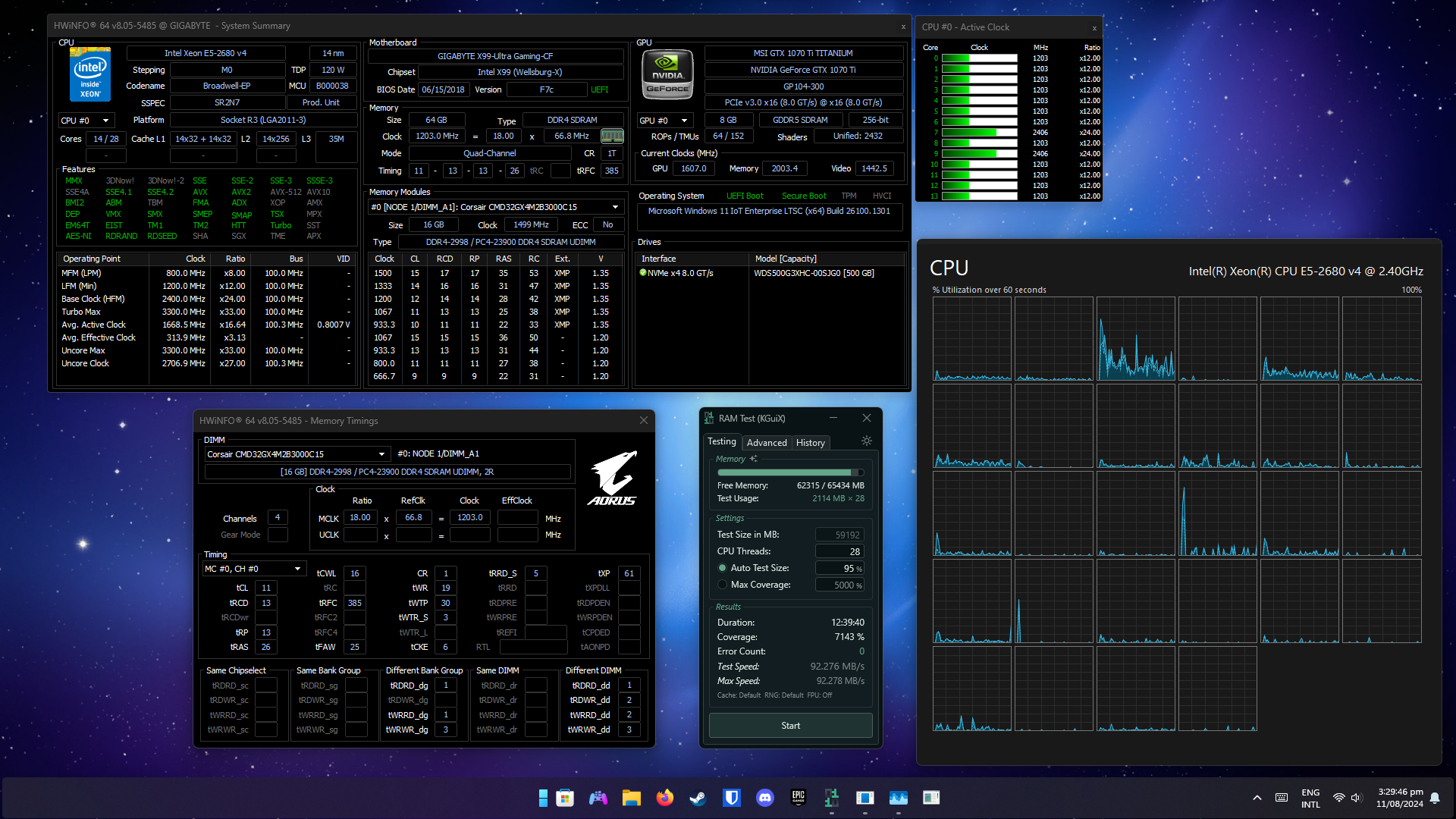Click the sparkle icon next to Memory heading
Screen dimensions: 1456x819
[753, 459]
